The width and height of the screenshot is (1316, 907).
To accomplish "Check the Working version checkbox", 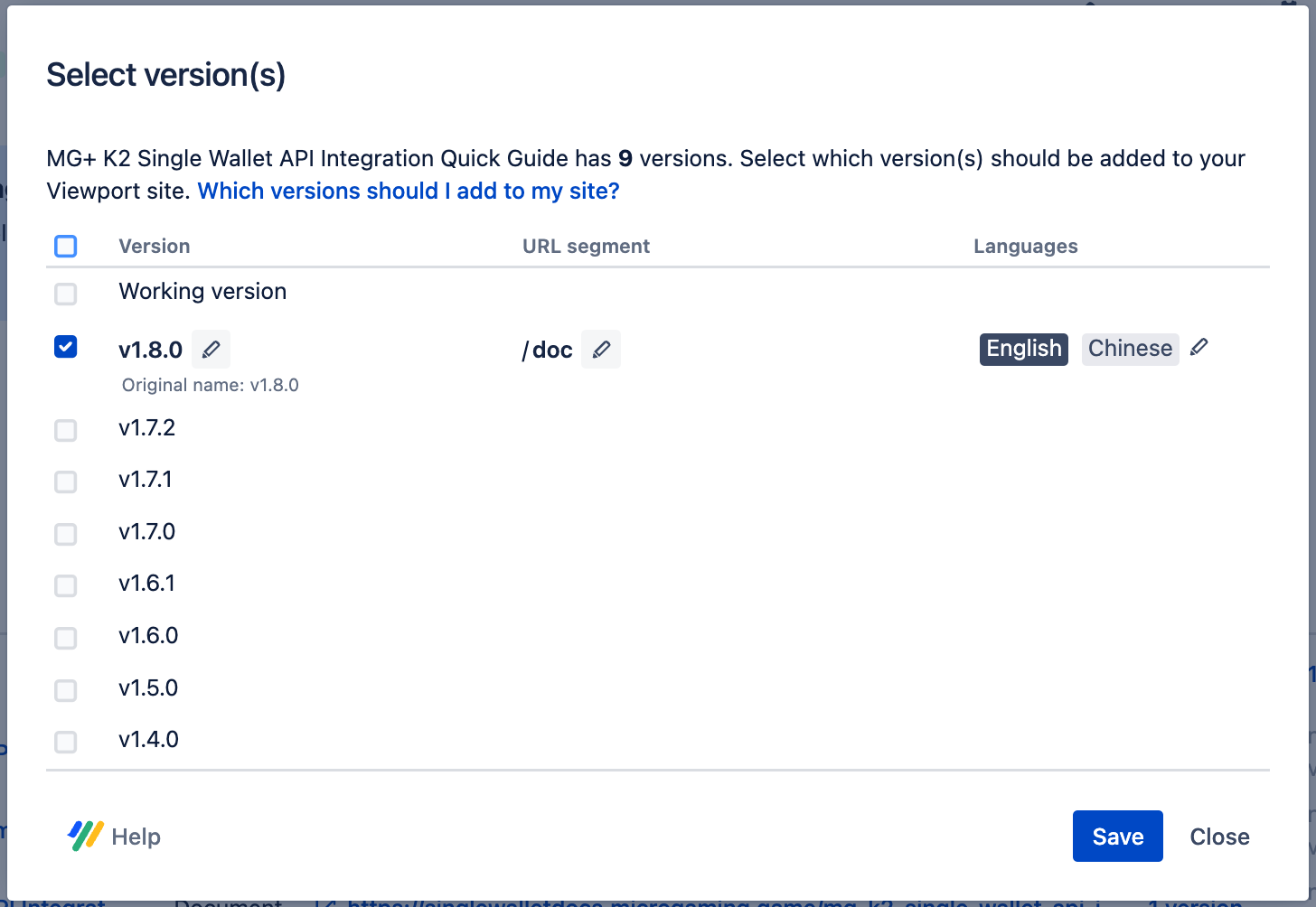I will coord(66,294).
